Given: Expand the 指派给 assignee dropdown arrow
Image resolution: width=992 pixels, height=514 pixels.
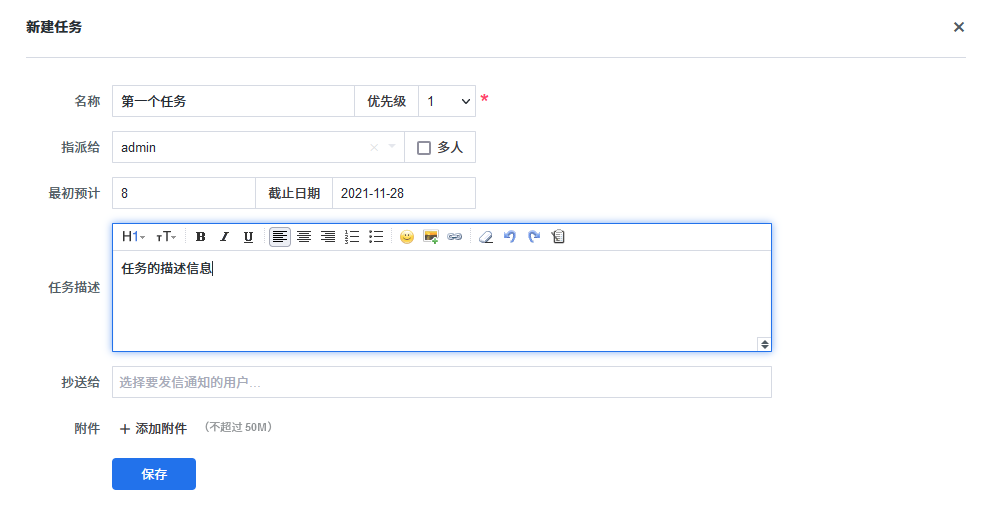Looking at the screenshot, I should (x=392, y=147).
